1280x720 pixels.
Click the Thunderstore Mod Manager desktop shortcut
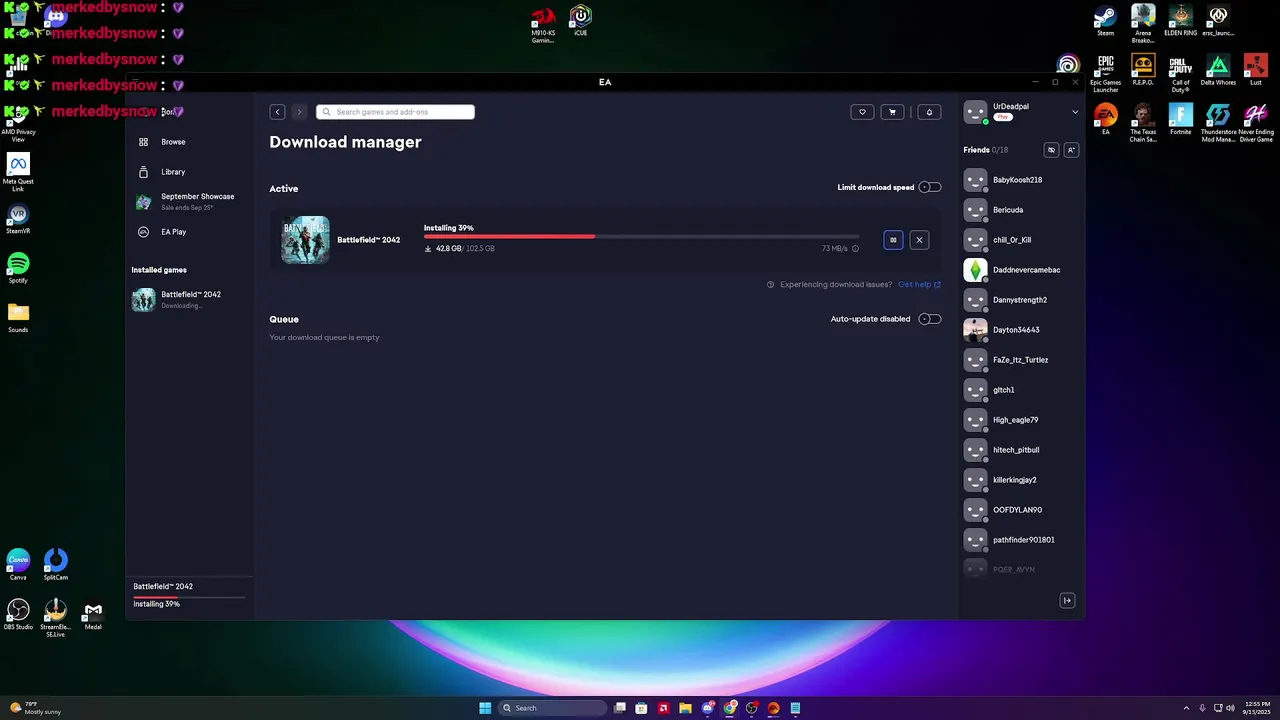point(1218,123)
